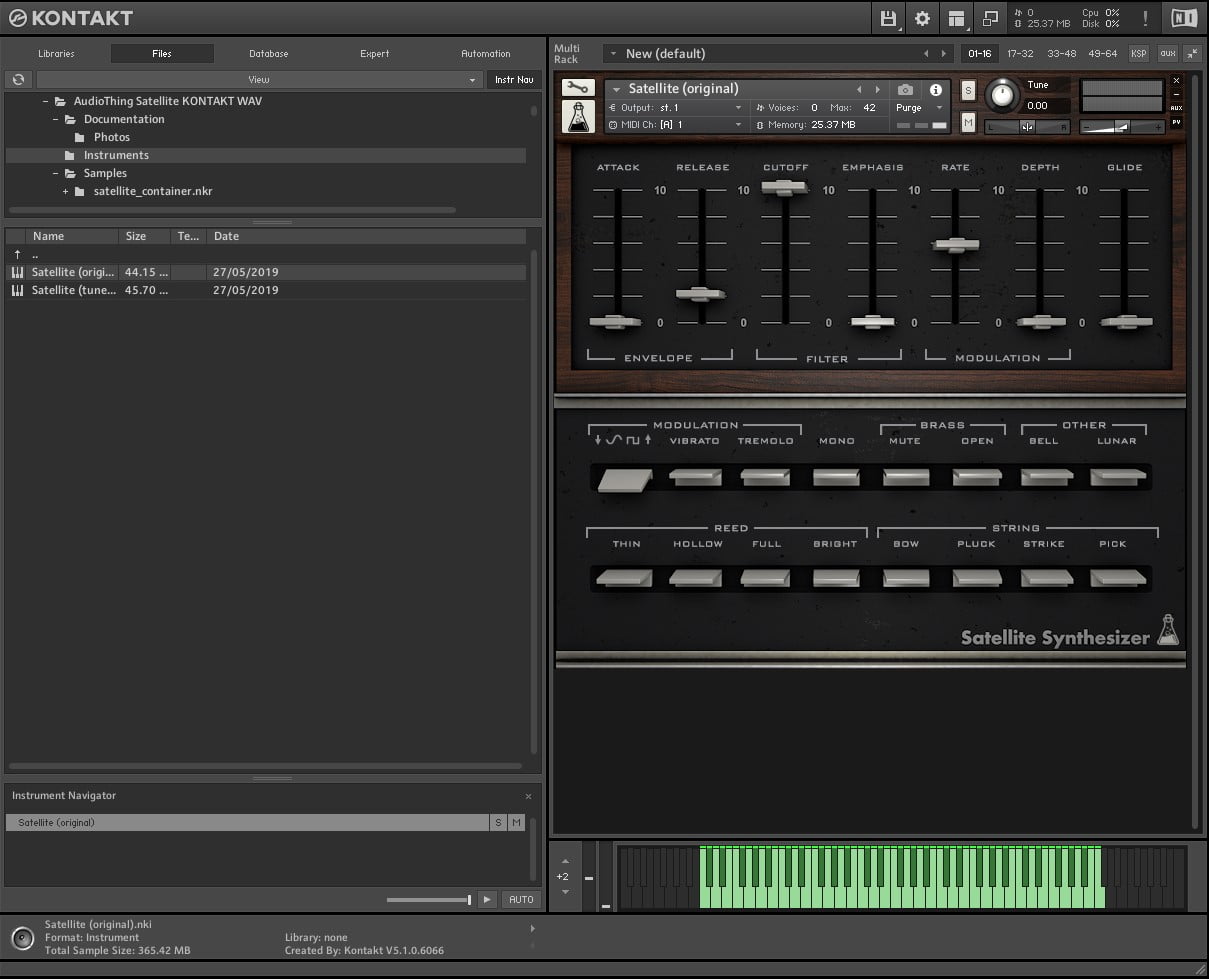Click the multi rack resize arrows icon

click(1192, 54)
